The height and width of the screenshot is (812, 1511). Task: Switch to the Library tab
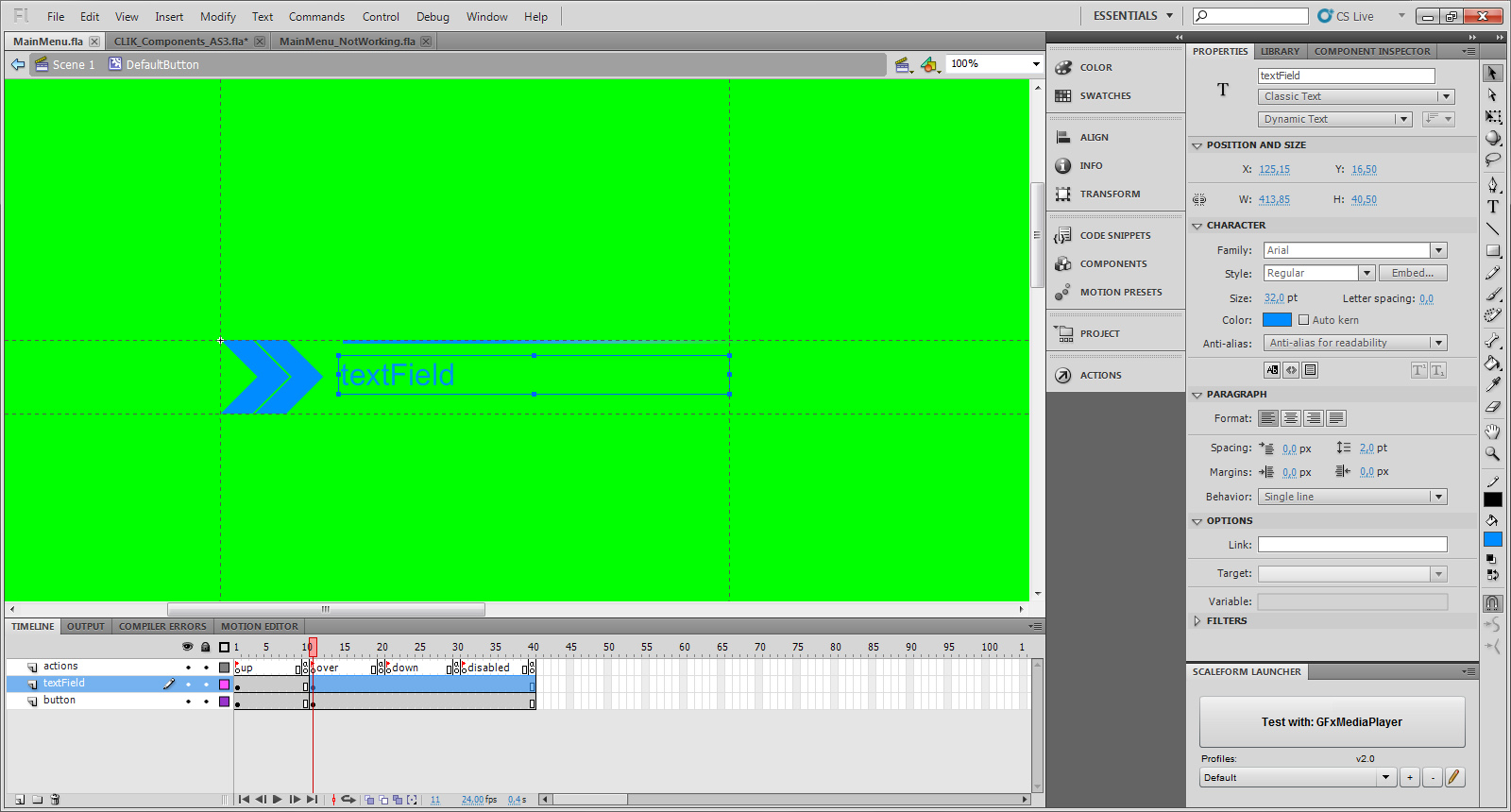1280,51
